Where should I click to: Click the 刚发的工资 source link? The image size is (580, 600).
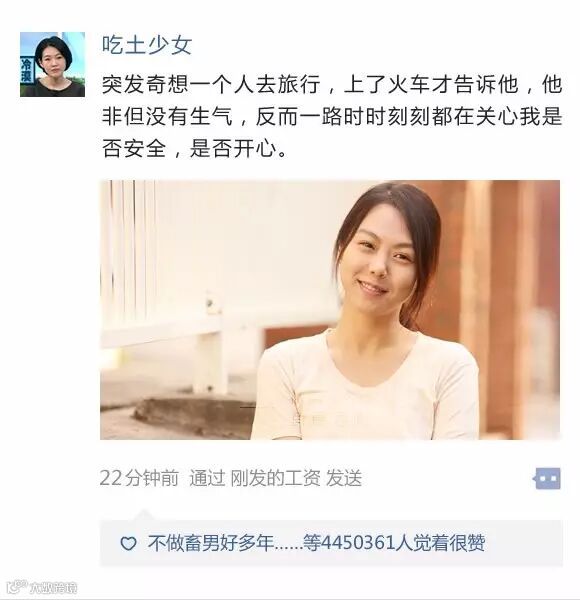click(275, 478)
